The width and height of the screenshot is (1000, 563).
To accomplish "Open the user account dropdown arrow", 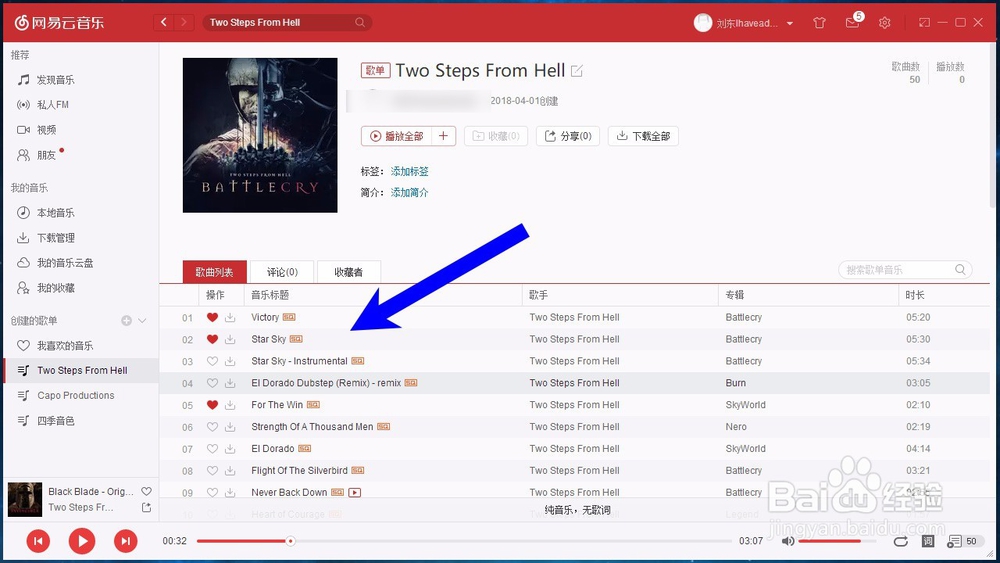I will click(x=790, y=24).
